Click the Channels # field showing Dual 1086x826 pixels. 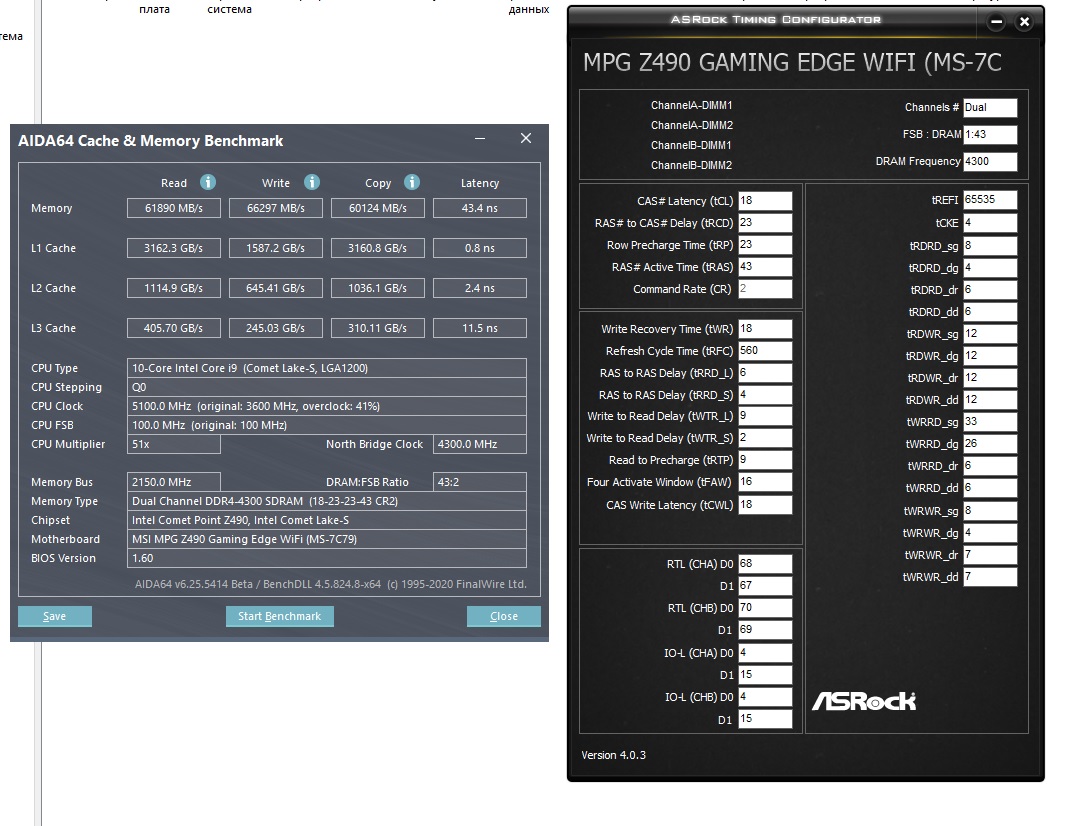pyautogui.click(x=990, y=107)
